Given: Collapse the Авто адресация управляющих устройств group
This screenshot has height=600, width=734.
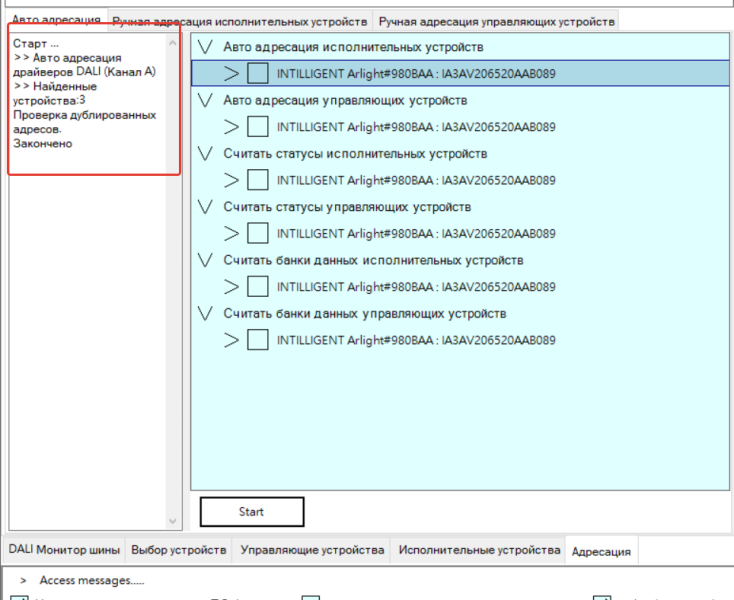Looking at the screenshot, I should tap(205, 100).
